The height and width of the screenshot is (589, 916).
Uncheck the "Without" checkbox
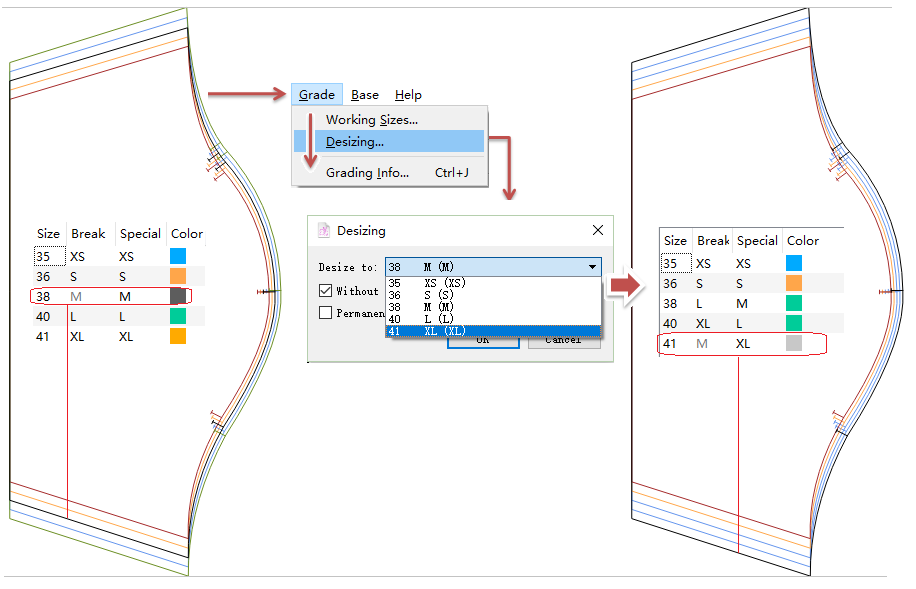coord(325,291)
